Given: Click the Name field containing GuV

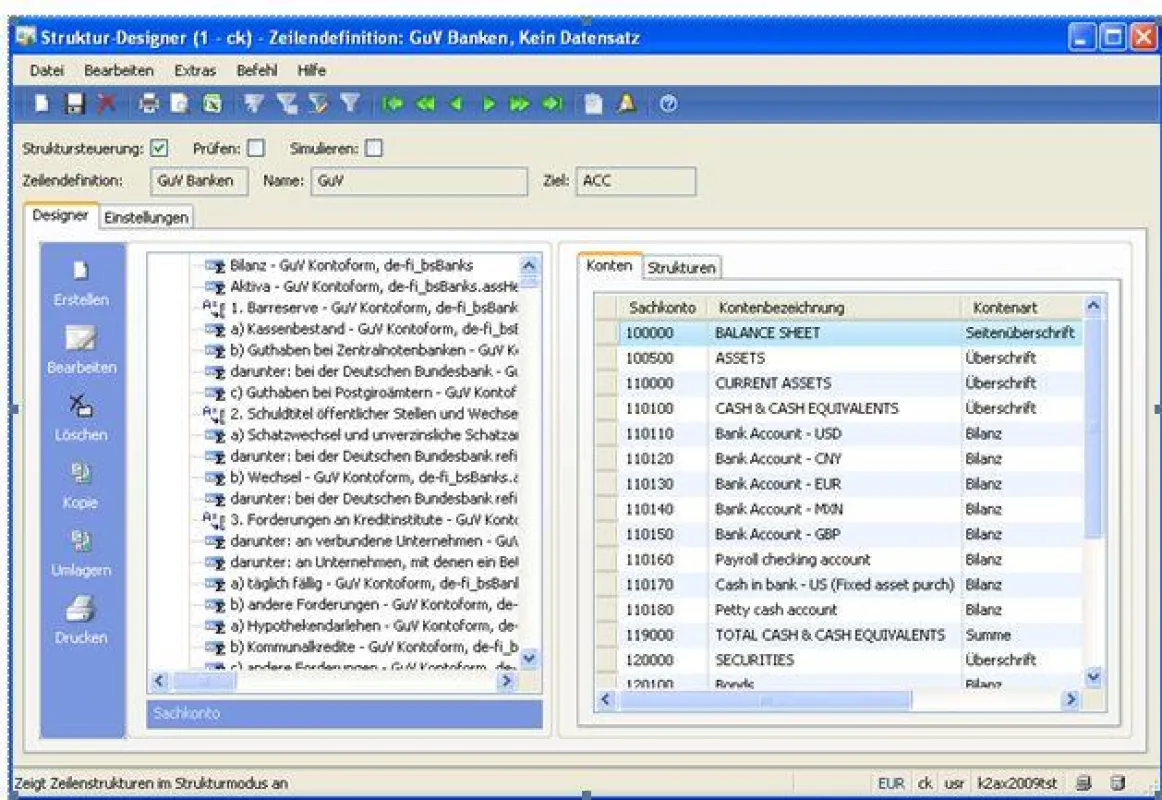Looking at the screenshot, I should point(419,181).
